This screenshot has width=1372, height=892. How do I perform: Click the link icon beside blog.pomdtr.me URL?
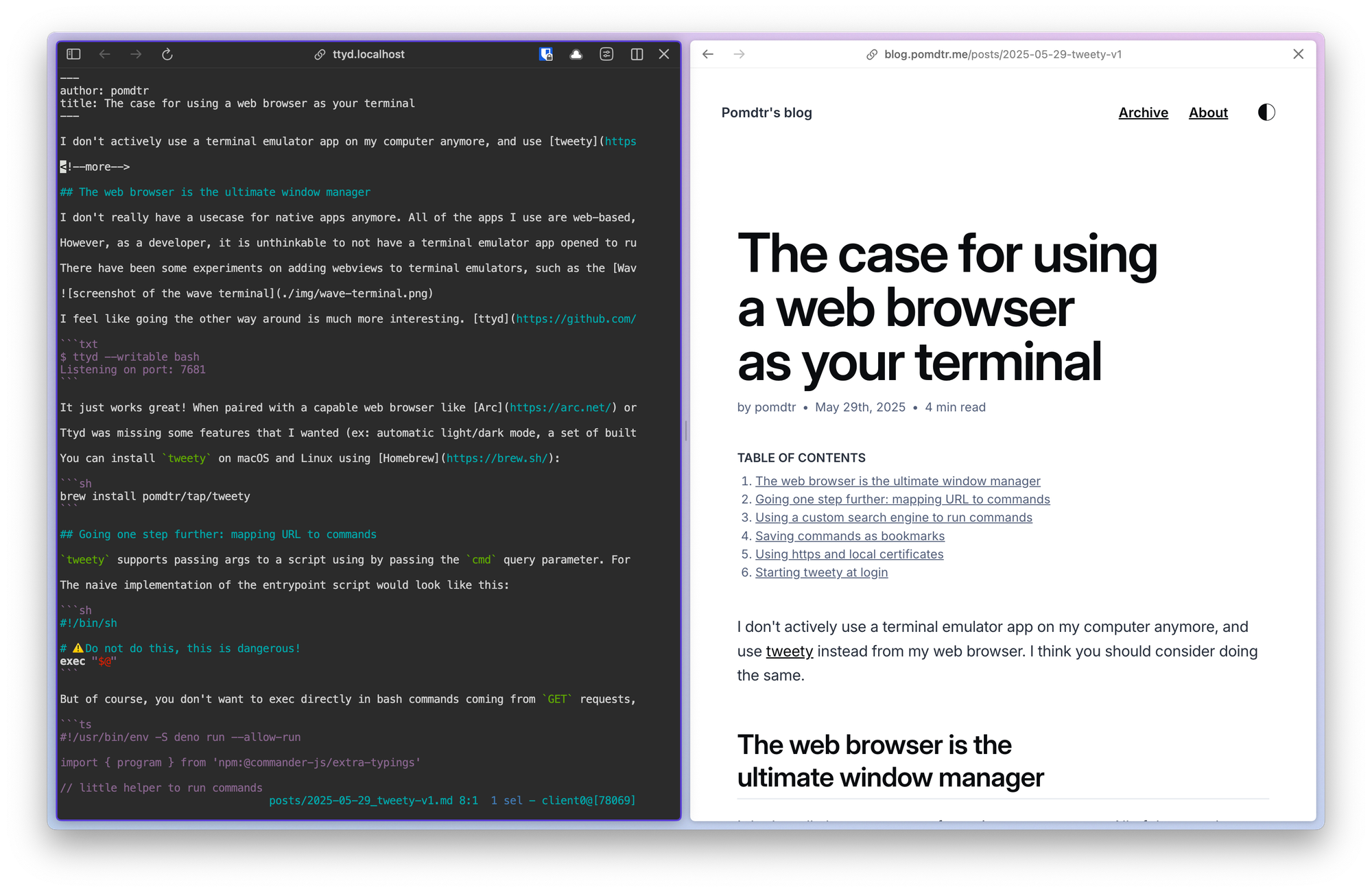872,54
